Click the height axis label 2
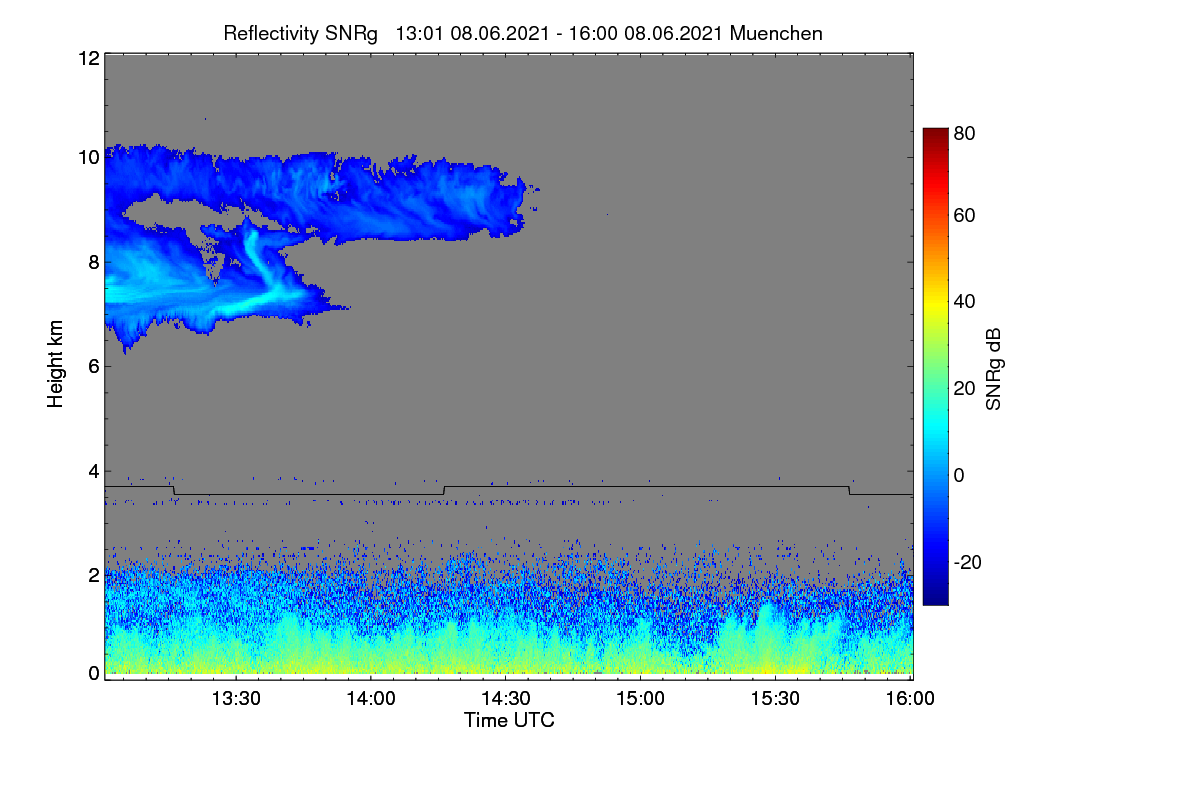The image size is (1200, 800). click(93, 574)
